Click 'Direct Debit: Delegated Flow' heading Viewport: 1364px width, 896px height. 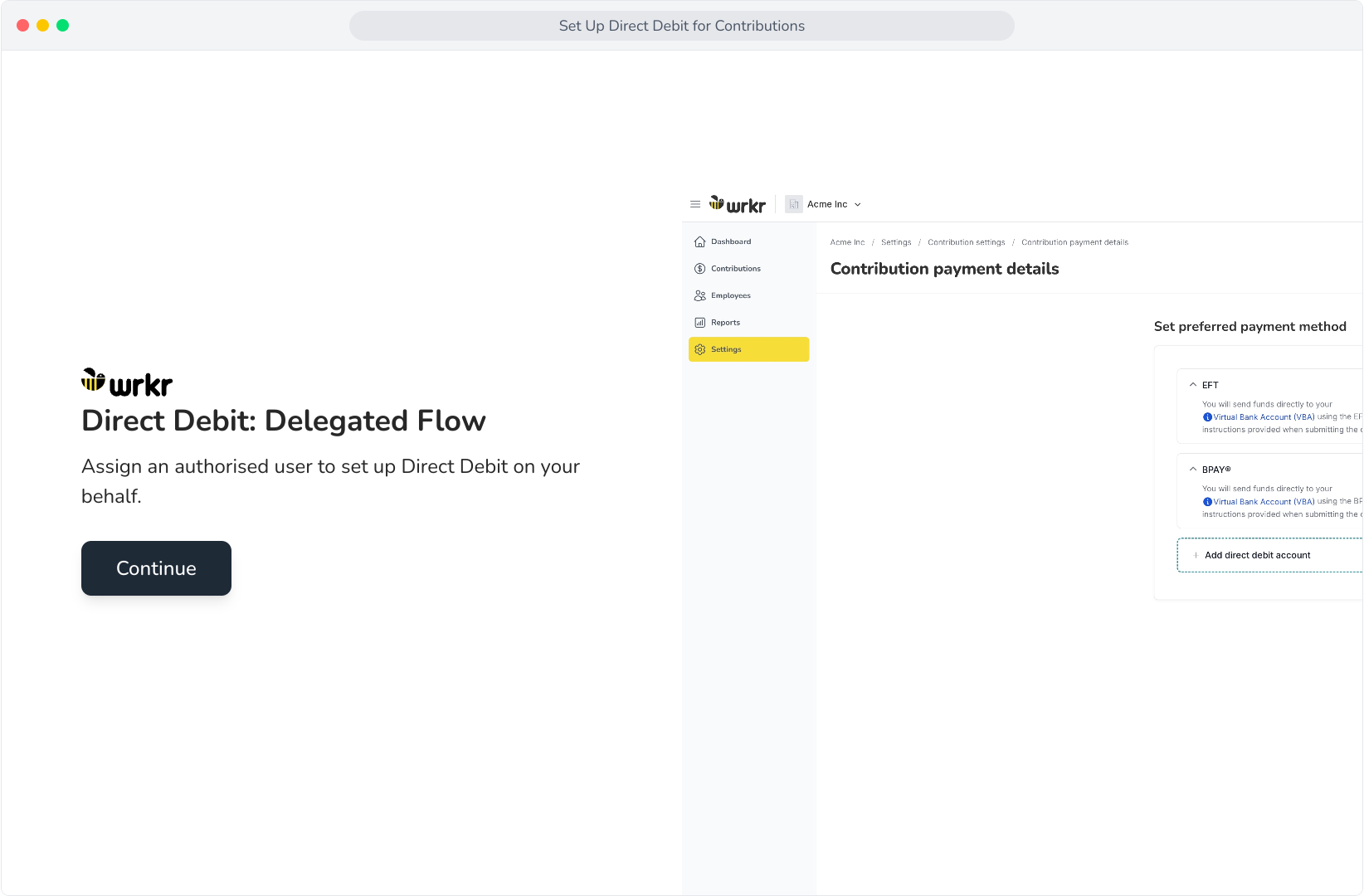pyautogui.click(x=284, y=421)
